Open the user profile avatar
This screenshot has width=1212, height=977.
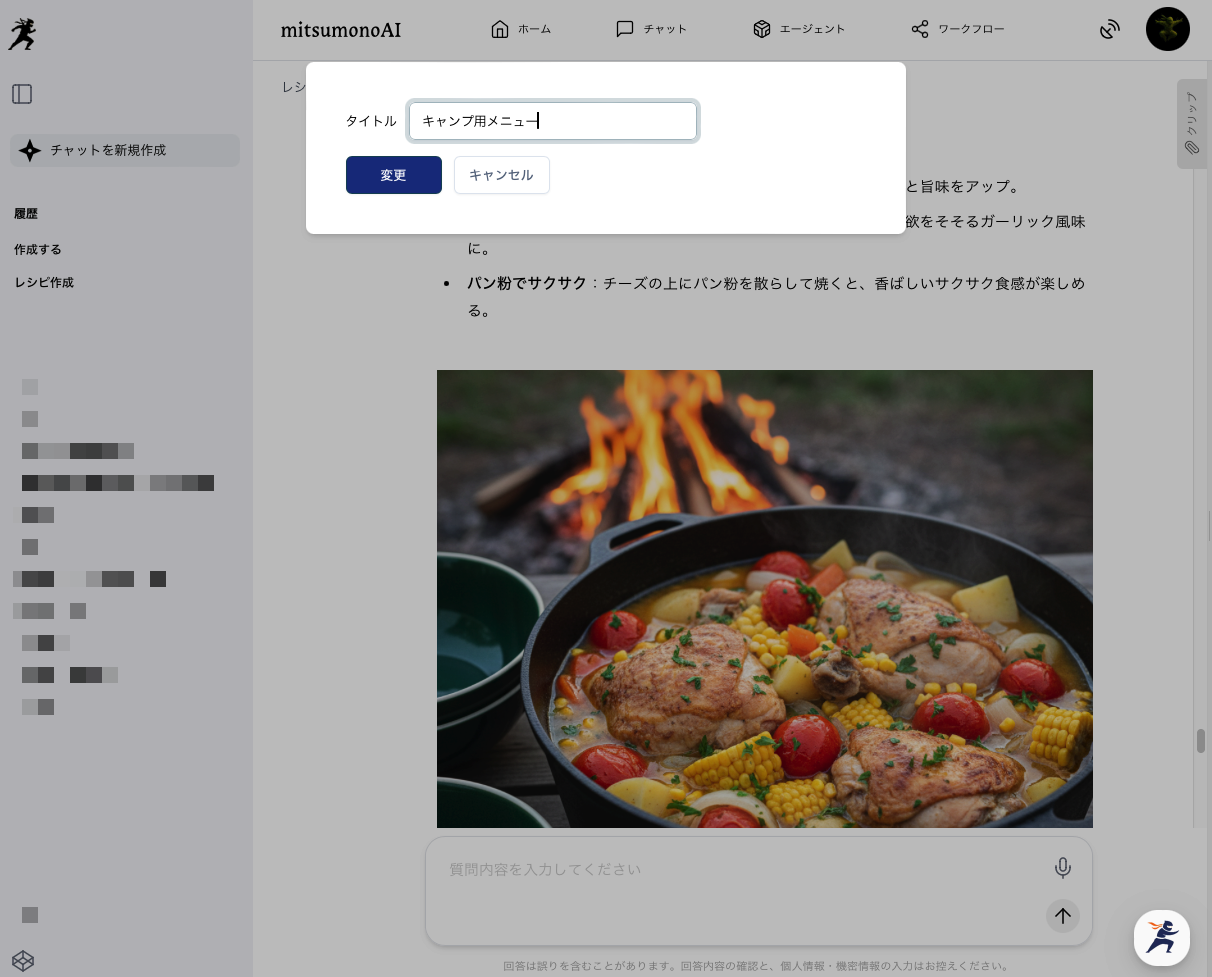pos(1167,29)
